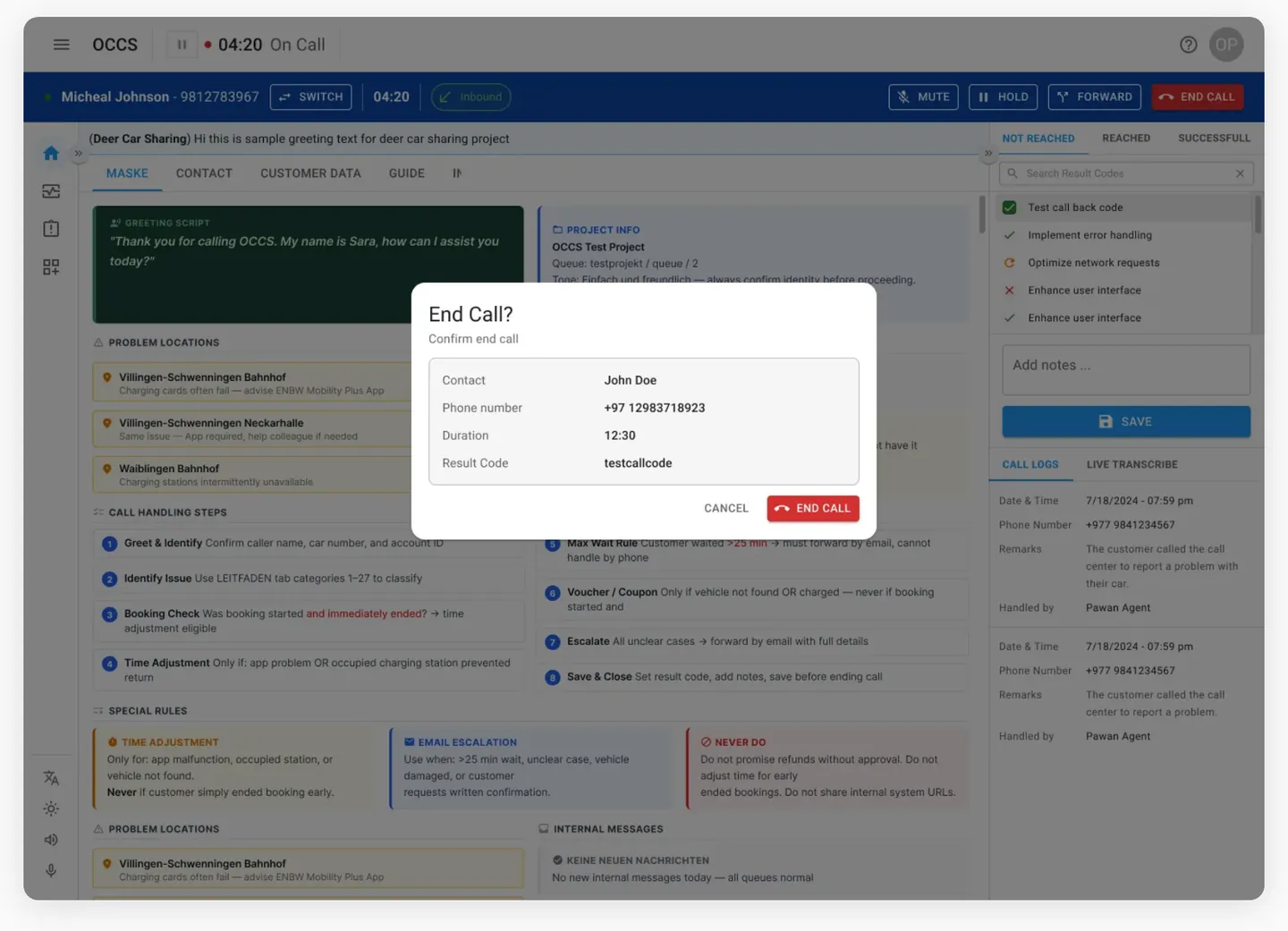1288x931 pixels.
Task: Pause the call timer button
Action: tap(182, 45)
